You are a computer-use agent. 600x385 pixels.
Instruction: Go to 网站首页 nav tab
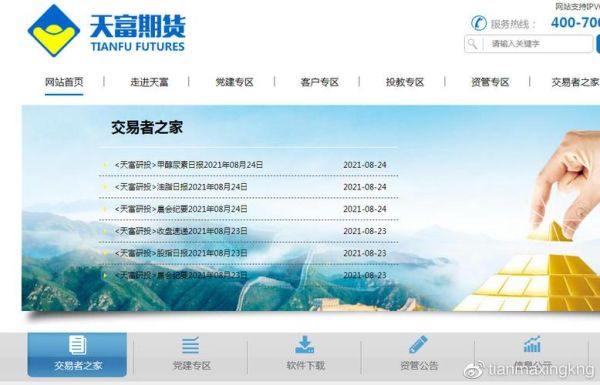pos(64,82)
